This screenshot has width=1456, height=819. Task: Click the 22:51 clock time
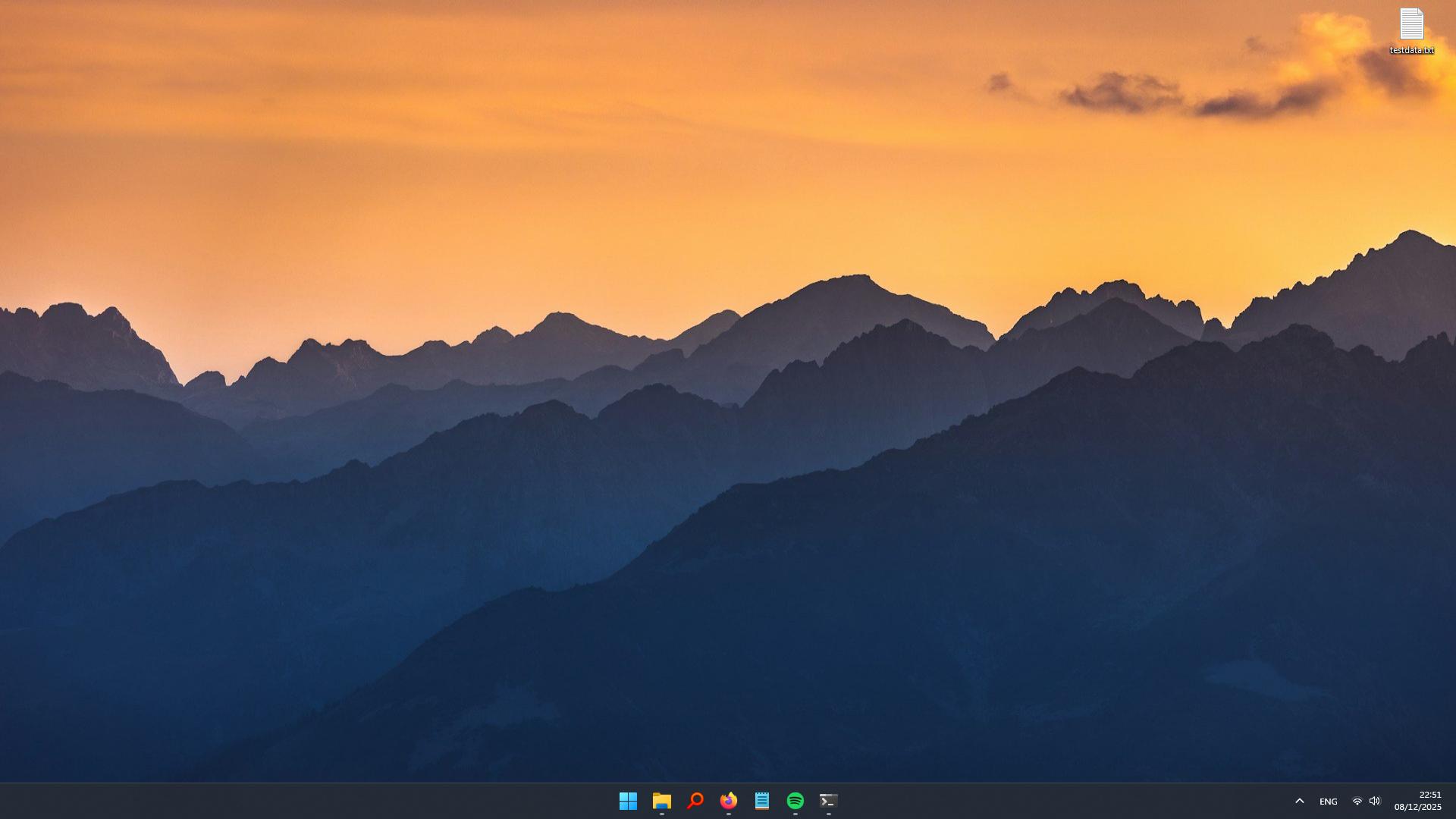coord(1429,795)
